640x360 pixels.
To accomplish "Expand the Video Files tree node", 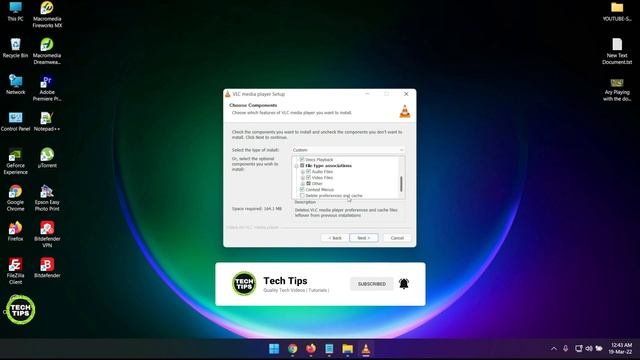I will click(302, 178).
